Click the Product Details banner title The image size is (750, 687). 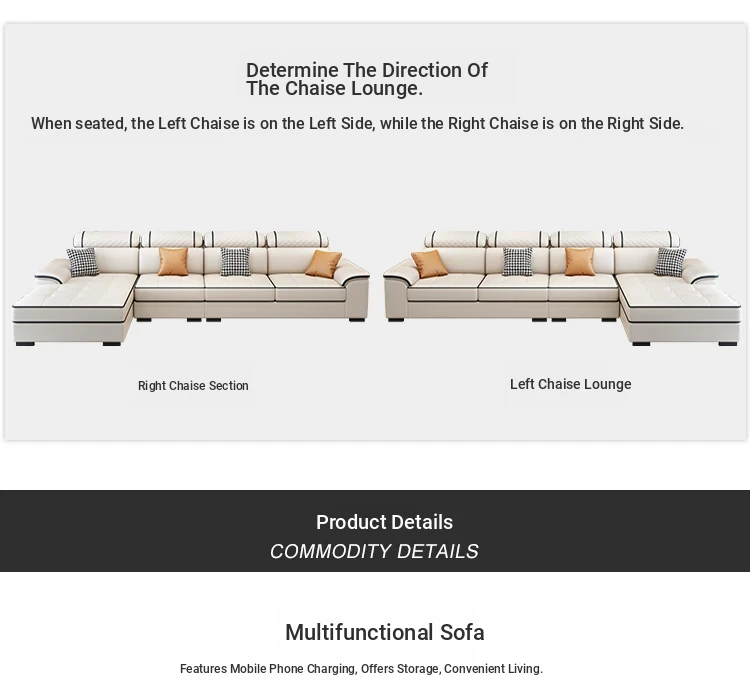click(x=384, y=522)
